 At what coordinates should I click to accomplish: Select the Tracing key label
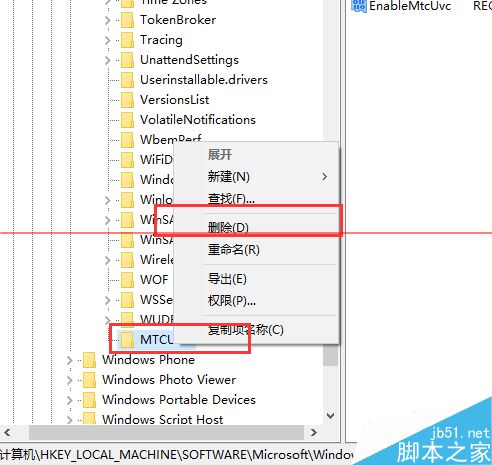pos(161,40)
